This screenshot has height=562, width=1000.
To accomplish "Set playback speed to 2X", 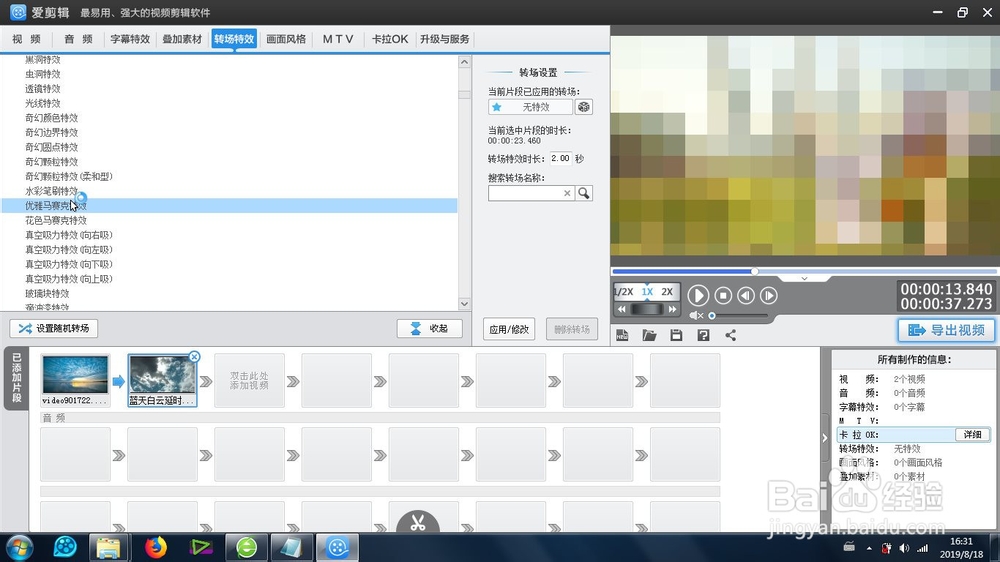I will pos(667,292).
